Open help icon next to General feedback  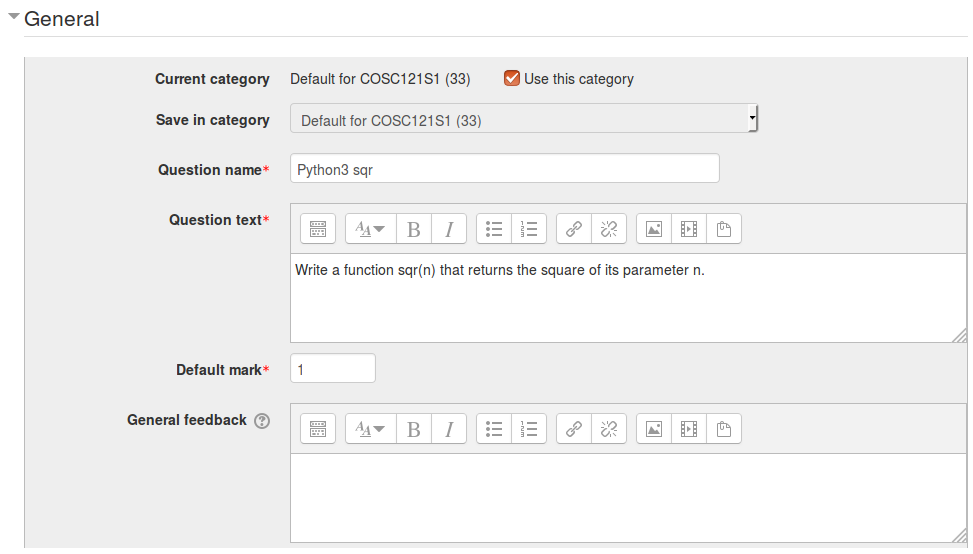point(262,421)
